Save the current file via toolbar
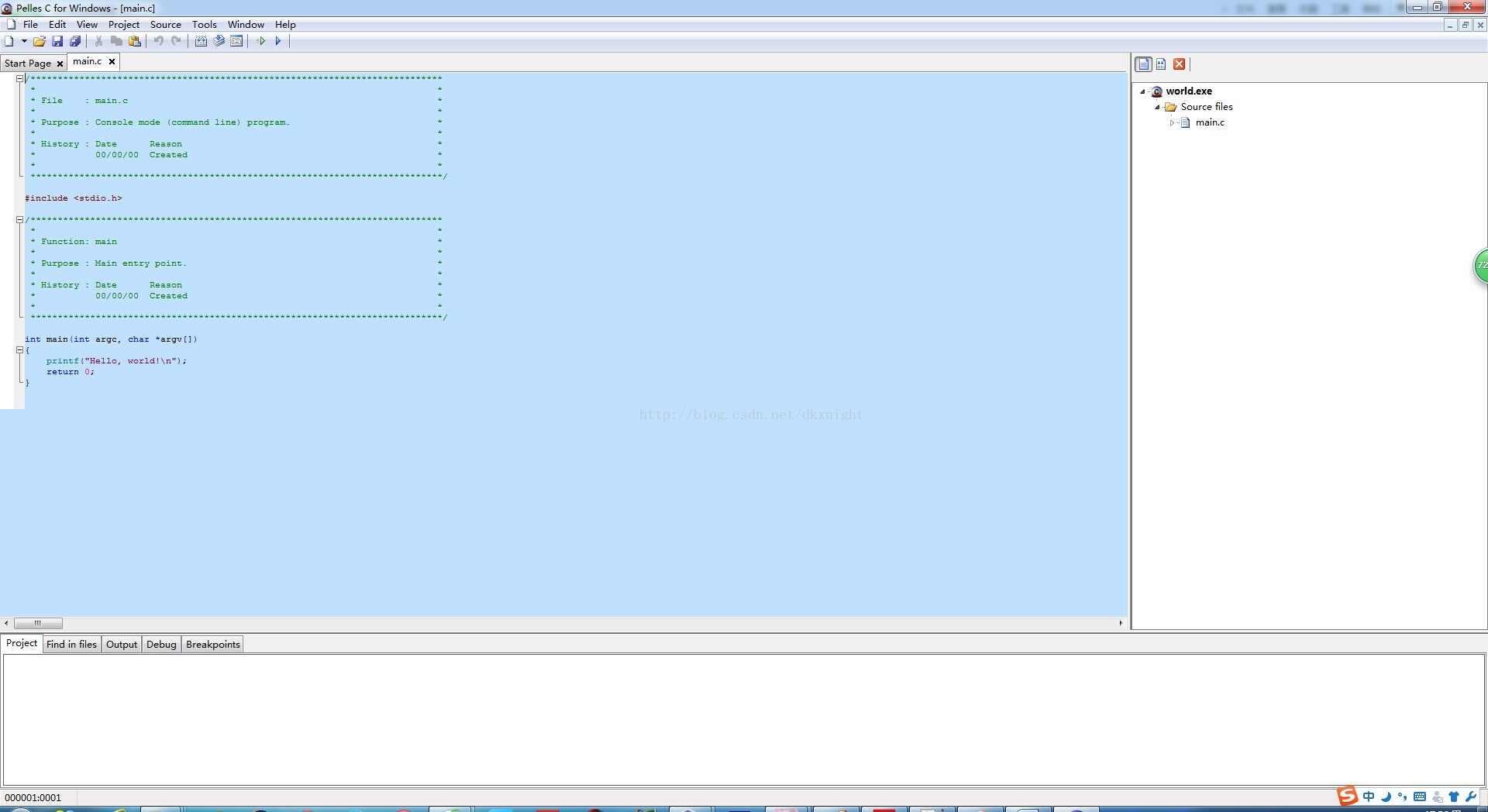This screenshot has width=1488, height=812. click(57, 41)
